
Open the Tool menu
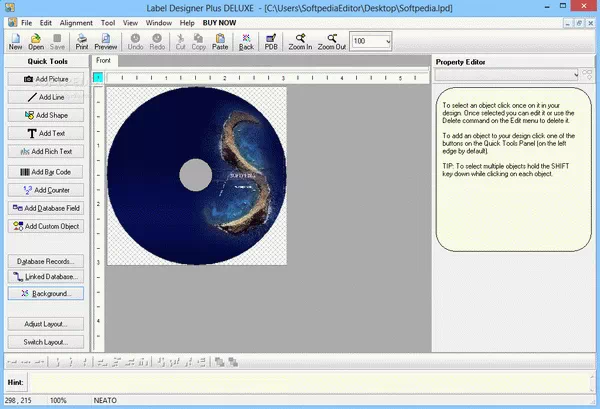tap(108, 21)
